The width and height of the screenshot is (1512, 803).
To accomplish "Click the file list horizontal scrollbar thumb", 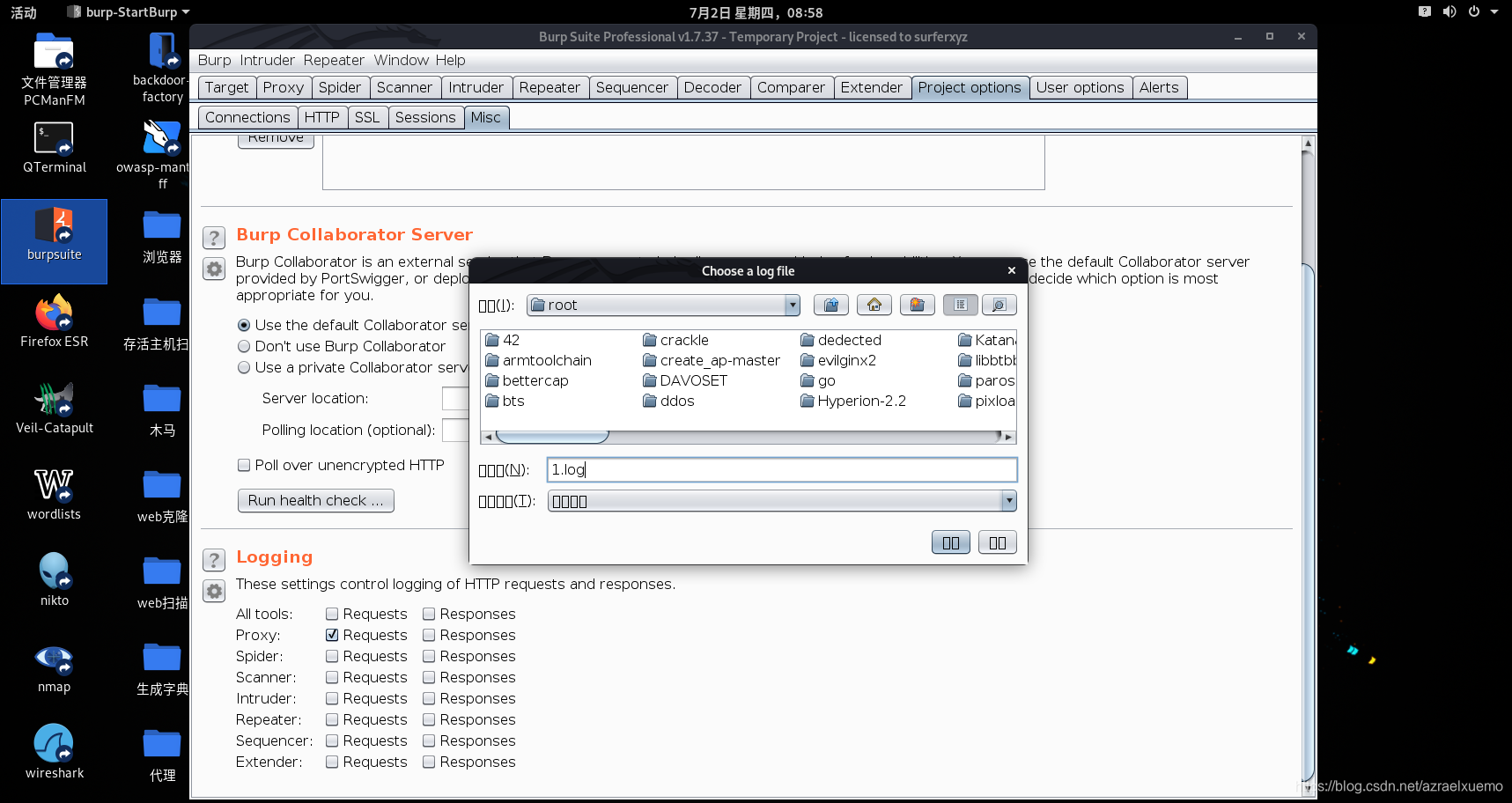I will tap(552, 437).
